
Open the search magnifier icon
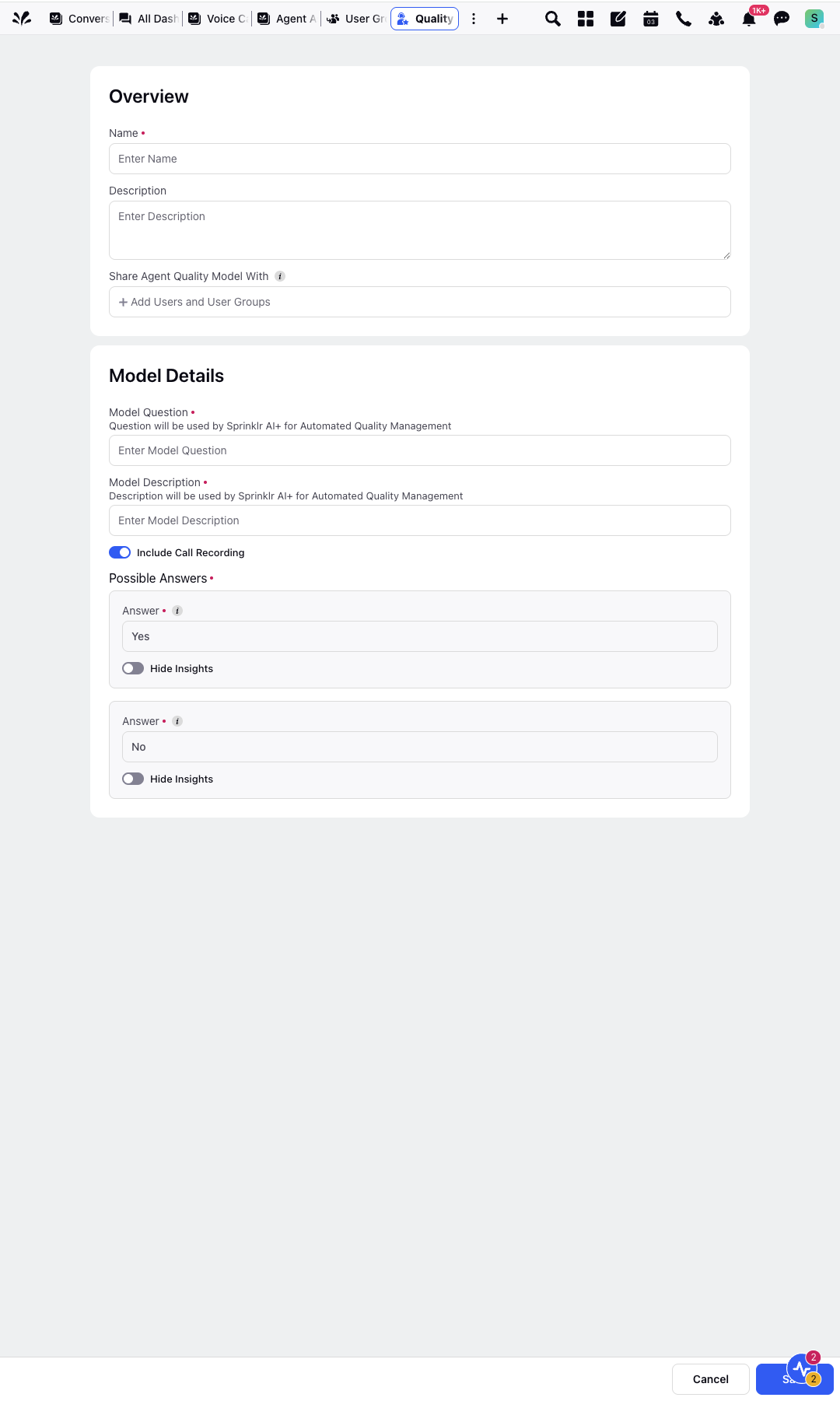point(553,19)
